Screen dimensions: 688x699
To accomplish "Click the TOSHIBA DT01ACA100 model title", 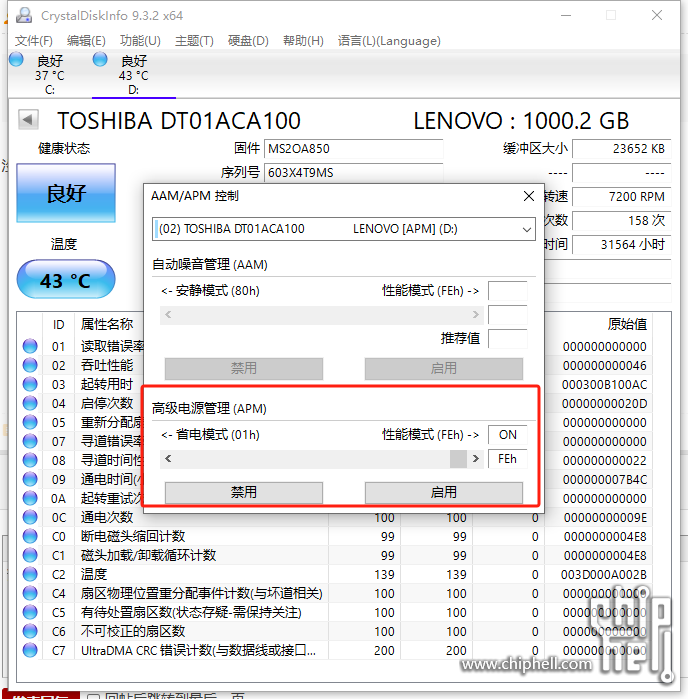I will pyautogui.click(x=179, y=121).
